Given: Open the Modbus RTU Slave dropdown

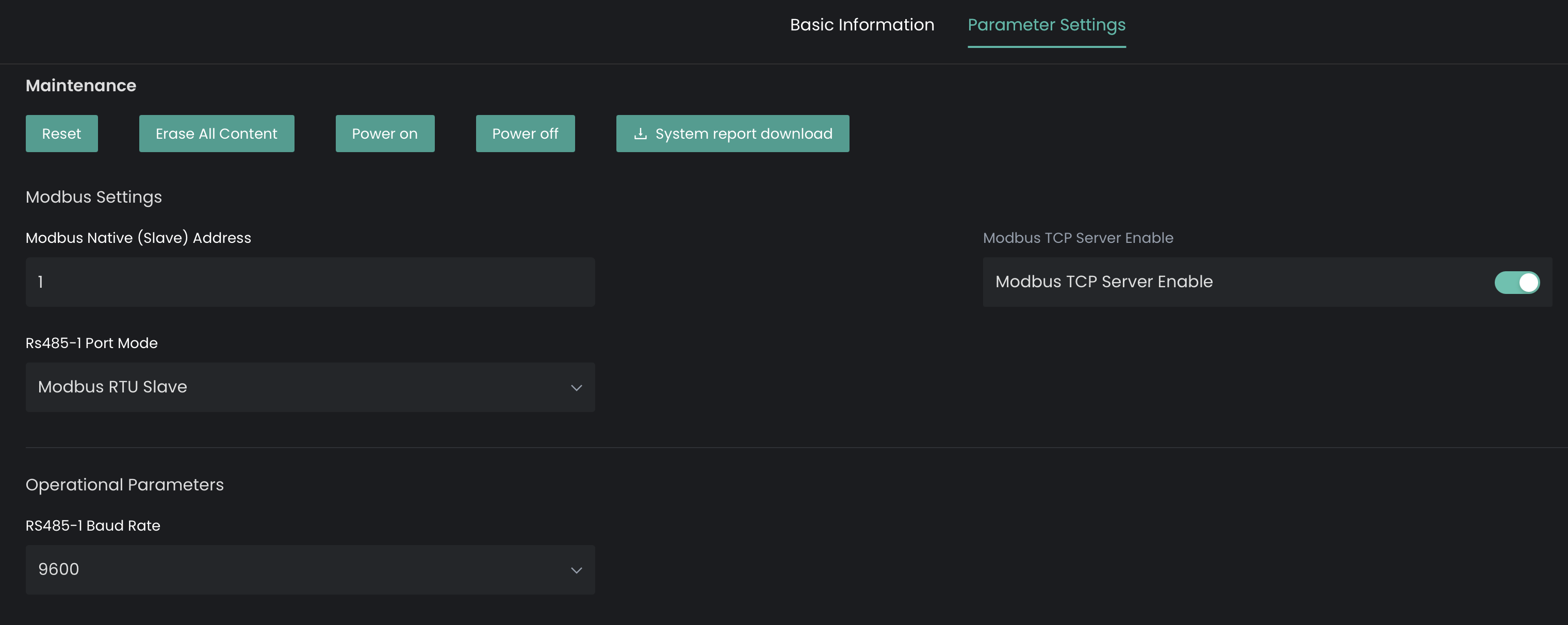Looking at the screenshot, I should (310, 387).
